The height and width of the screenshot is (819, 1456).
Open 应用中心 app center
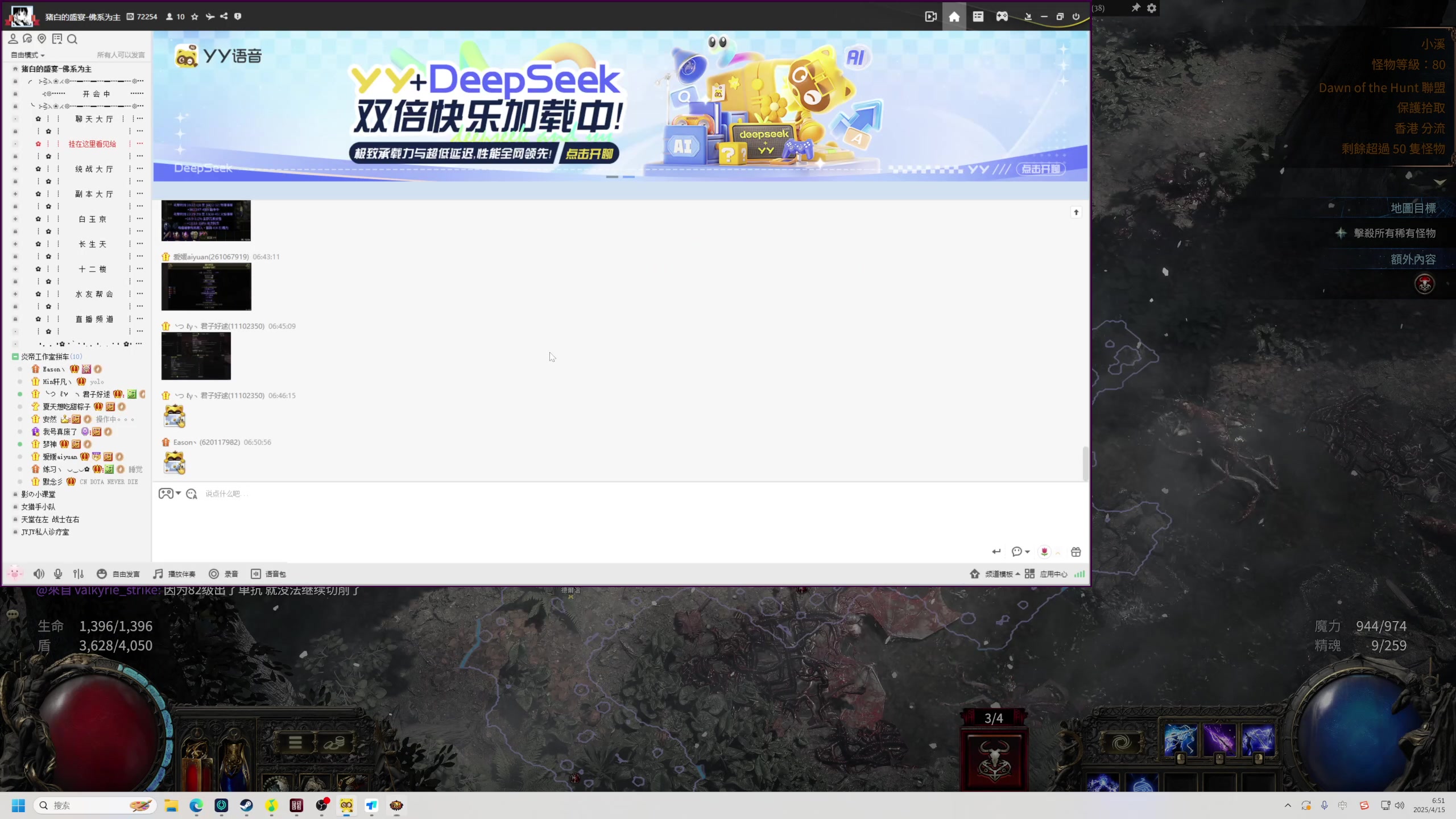[1046, 574]
